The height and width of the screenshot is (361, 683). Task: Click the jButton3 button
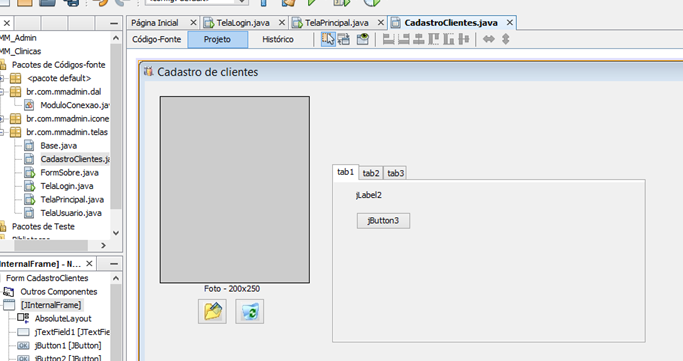click(x=383, y=221)
